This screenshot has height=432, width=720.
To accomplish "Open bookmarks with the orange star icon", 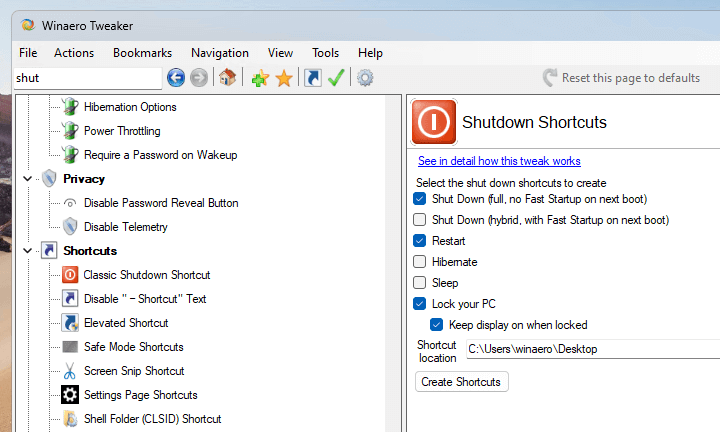I will 284,78.
